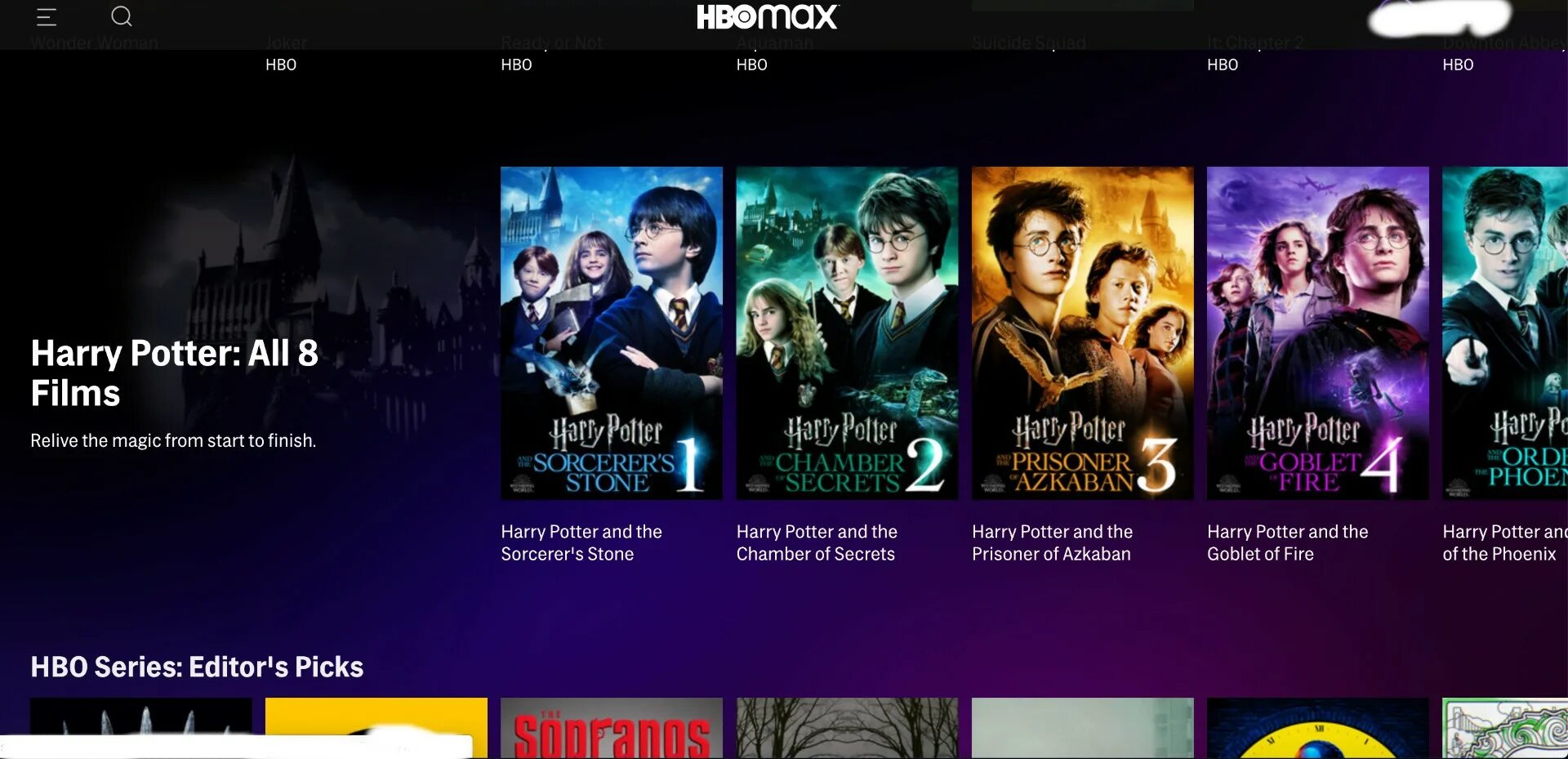Select 'HBO Series: Editor's Picks' heading

(x=197, y=667)
